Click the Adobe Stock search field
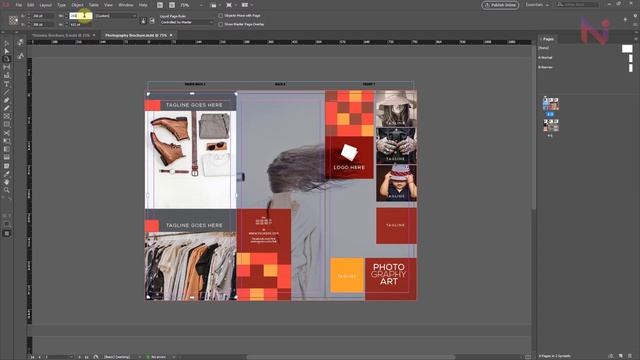The height and width of the screenshot is (360, 640). coord(578,4)
